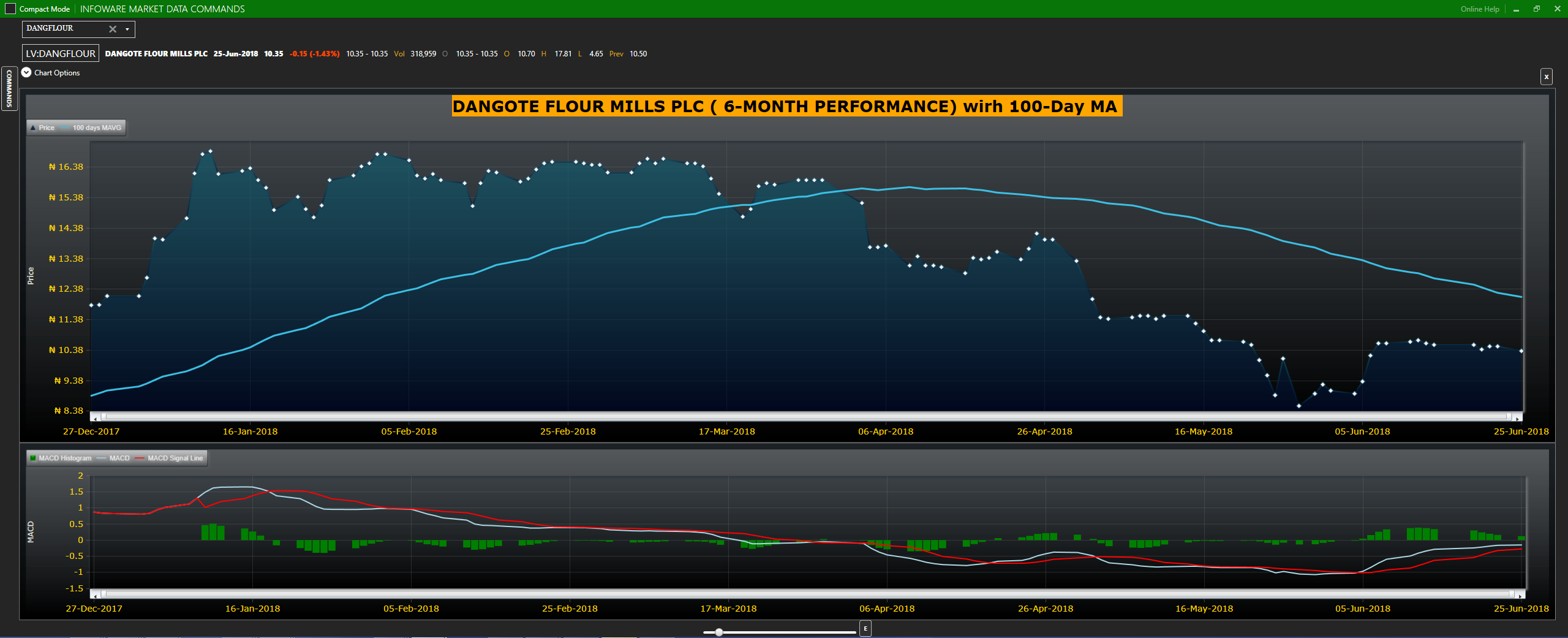Click the Vol 318,959 value
1568x638 pixels.
pyautogui.click(x=415, y=54)
